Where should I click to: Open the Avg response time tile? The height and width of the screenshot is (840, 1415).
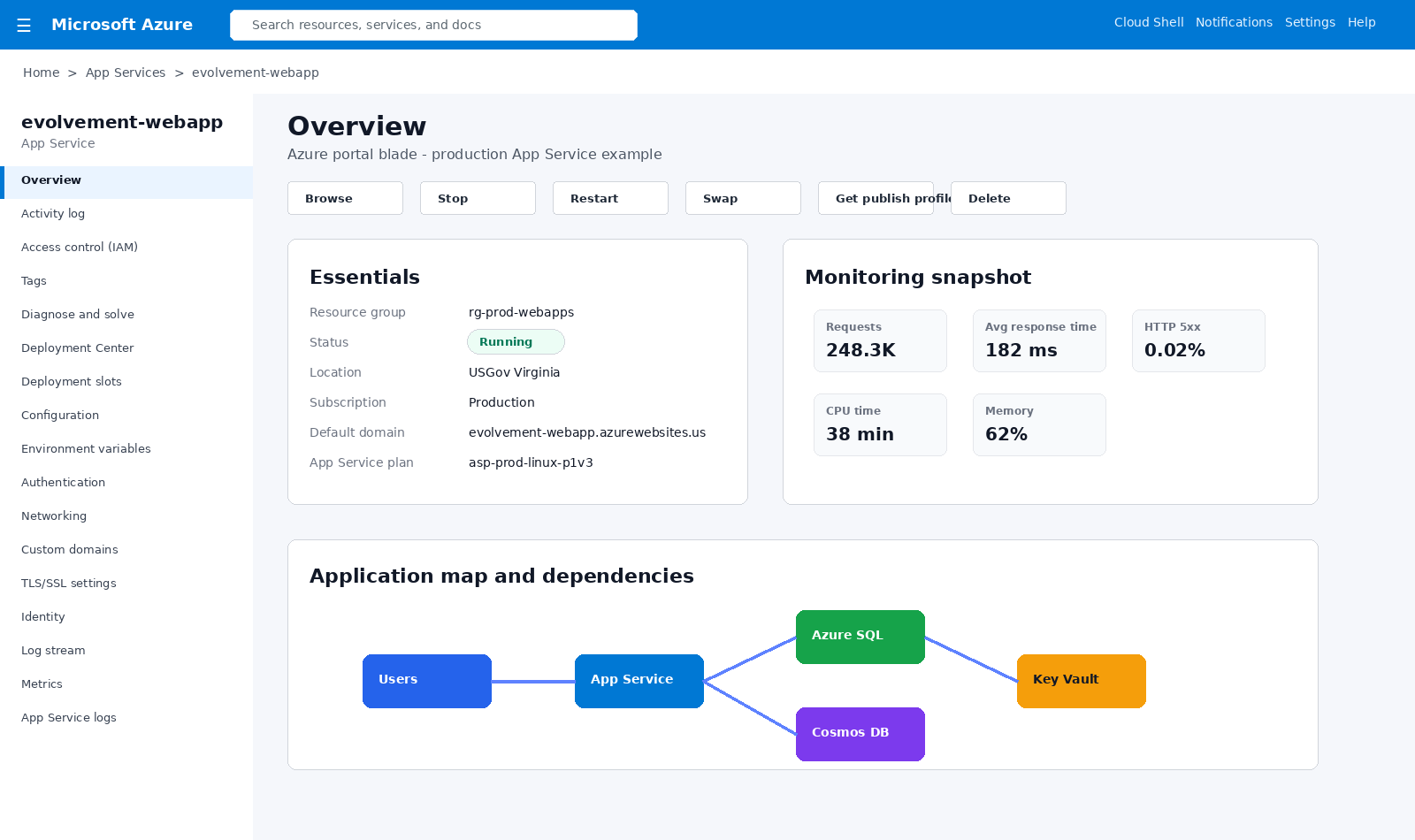1039,340
